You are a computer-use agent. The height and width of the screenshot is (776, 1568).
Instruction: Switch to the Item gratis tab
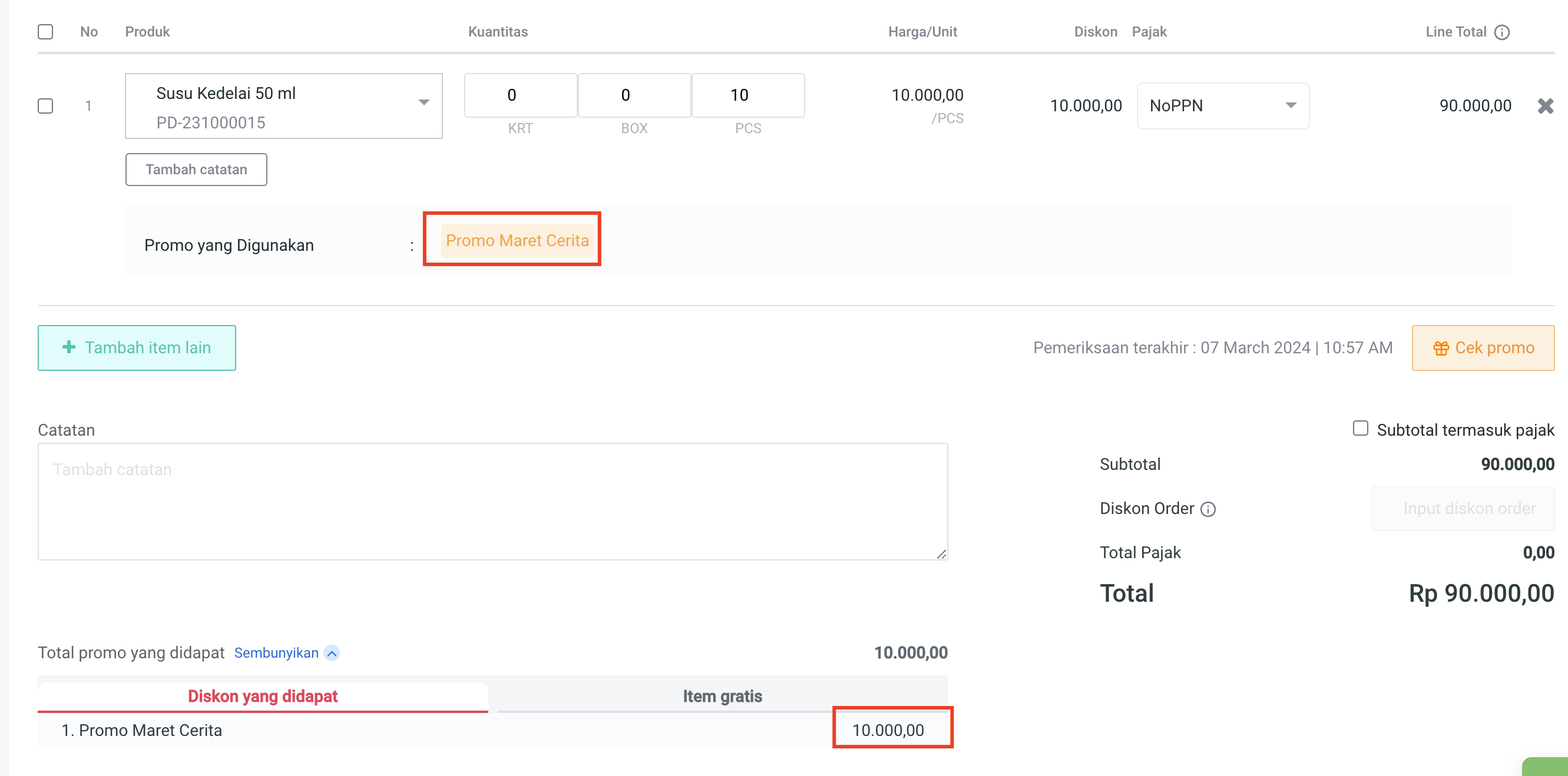point(722,696)
